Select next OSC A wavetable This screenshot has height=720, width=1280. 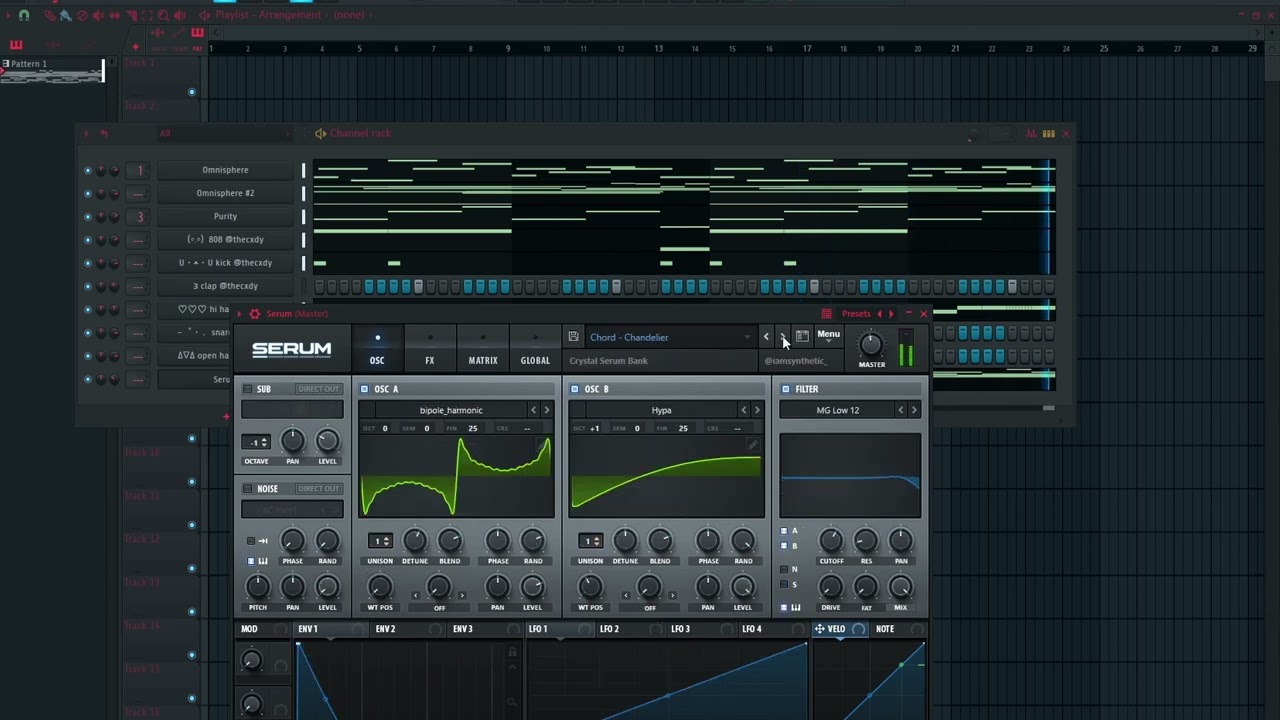(546, 410)
